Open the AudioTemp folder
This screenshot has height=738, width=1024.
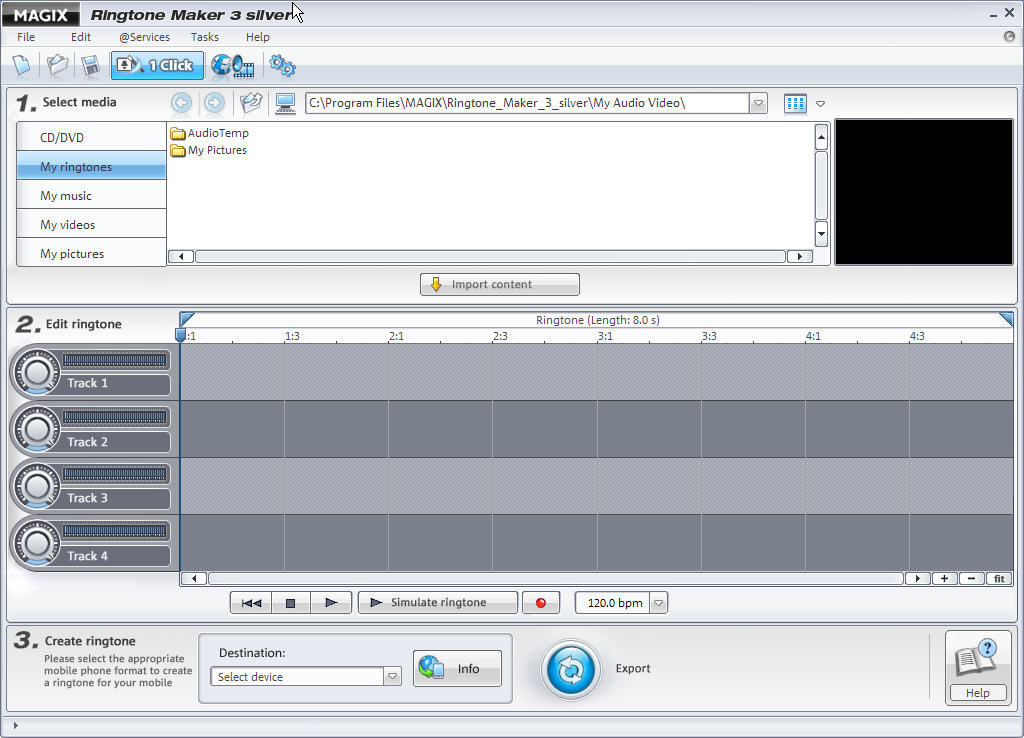[217, 132]
